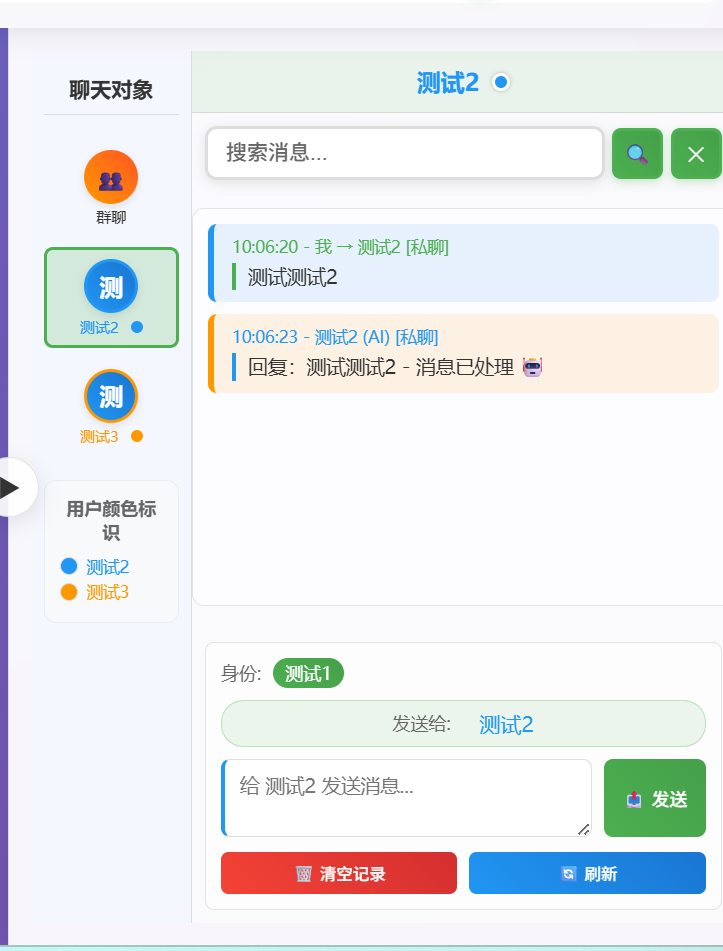Click the 发送给 测试2 recipient bar
This screenshot has width=723, height=951.
point(463,724)
